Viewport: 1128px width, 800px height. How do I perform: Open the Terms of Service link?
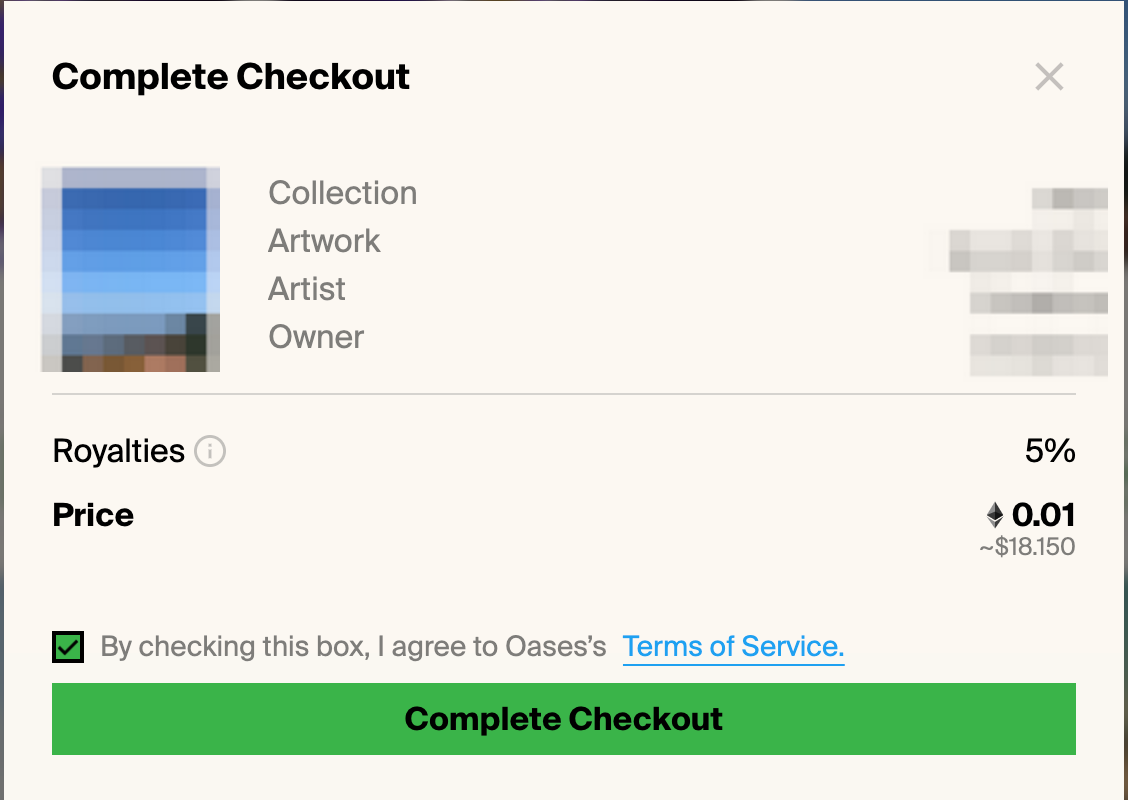coord(733,647)
